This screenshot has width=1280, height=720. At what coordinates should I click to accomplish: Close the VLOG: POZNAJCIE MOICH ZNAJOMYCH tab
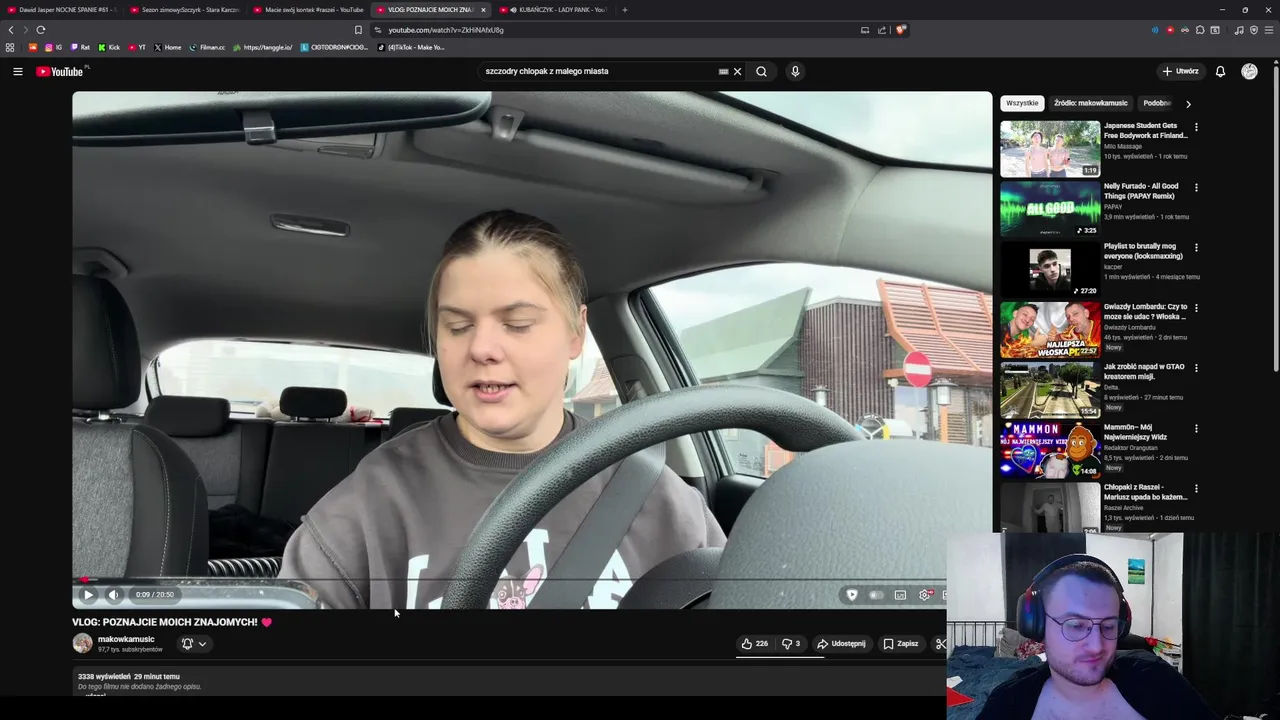(483, 10)
